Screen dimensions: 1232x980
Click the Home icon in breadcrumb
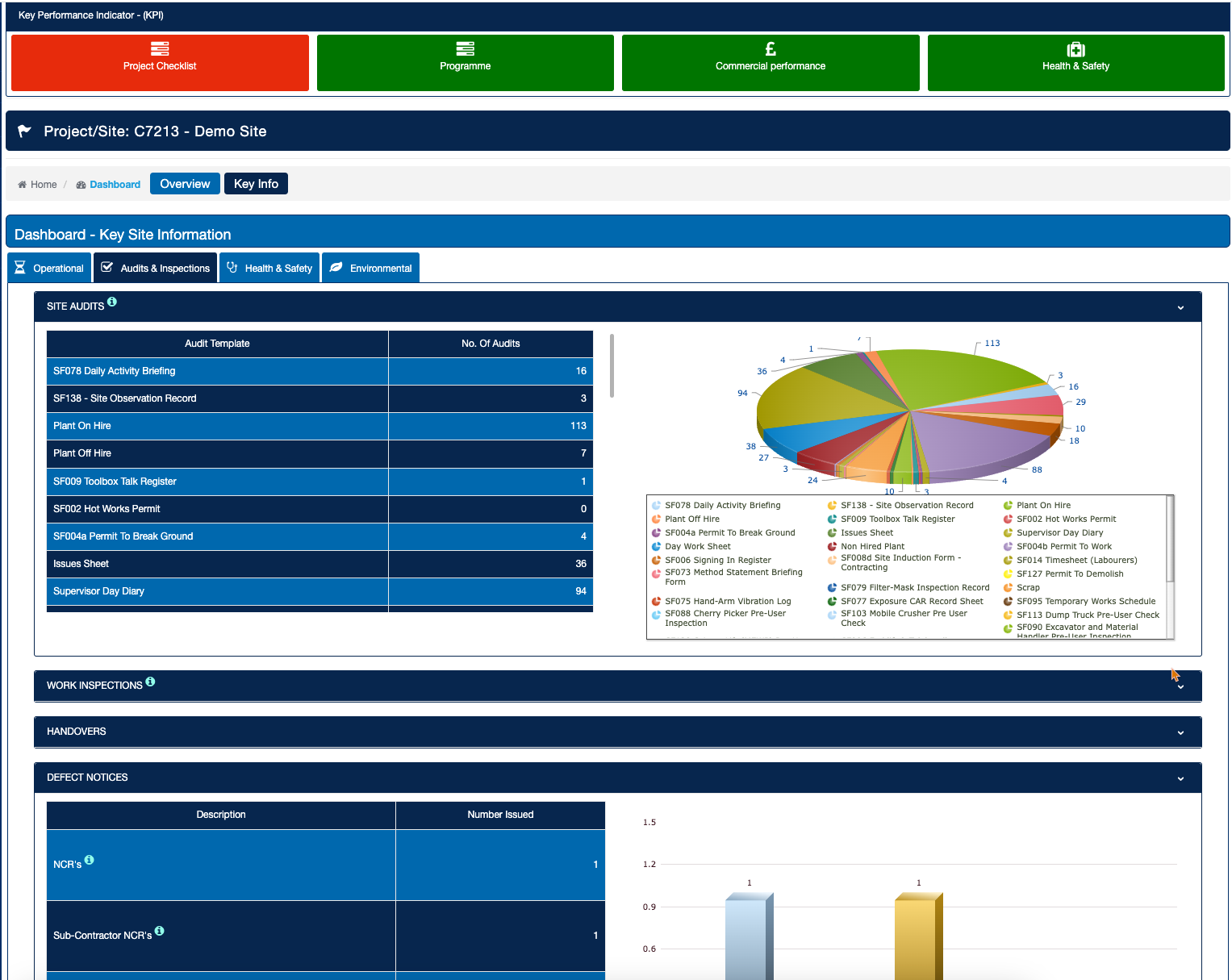tap(23, 185)
